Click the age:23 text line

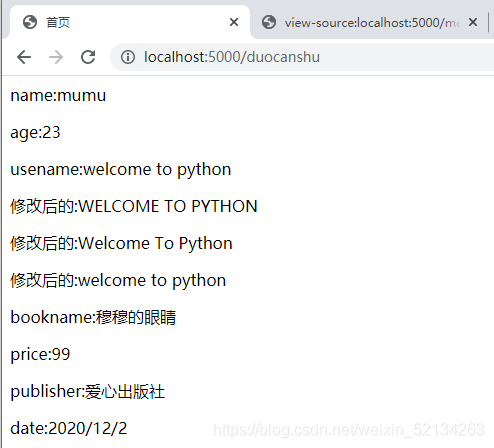(35, 133)
